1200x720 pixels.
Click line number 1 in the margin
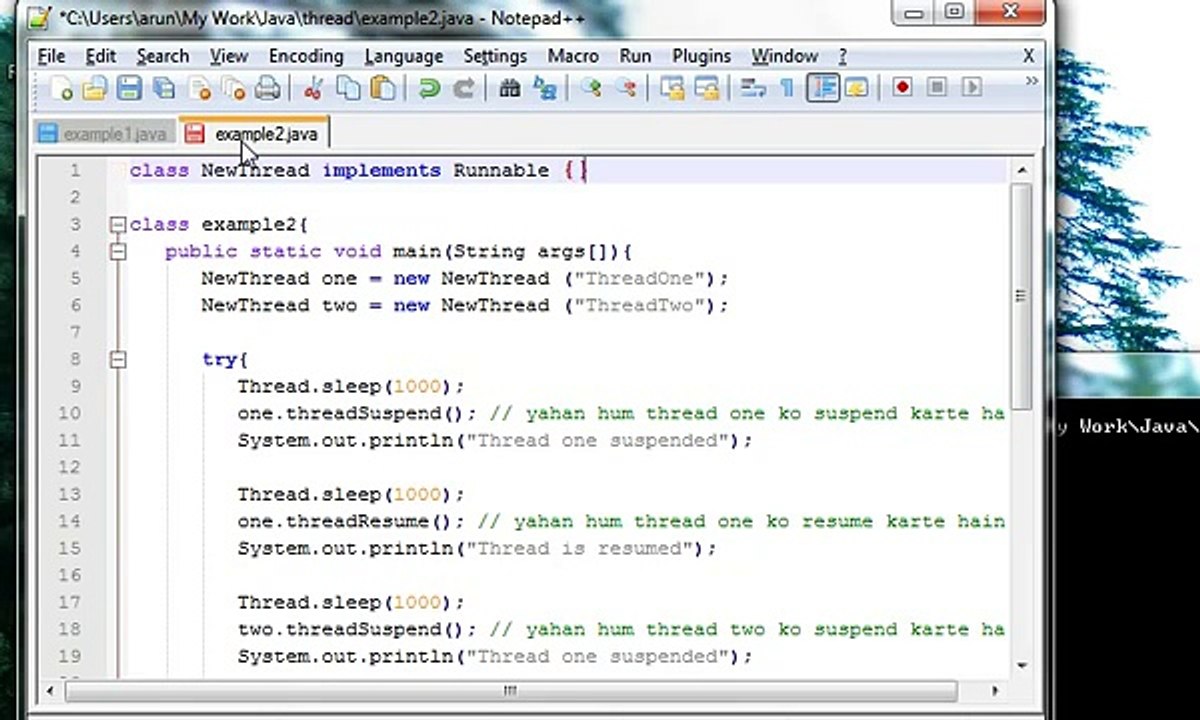pyautogui.click(x=74, y=171)
